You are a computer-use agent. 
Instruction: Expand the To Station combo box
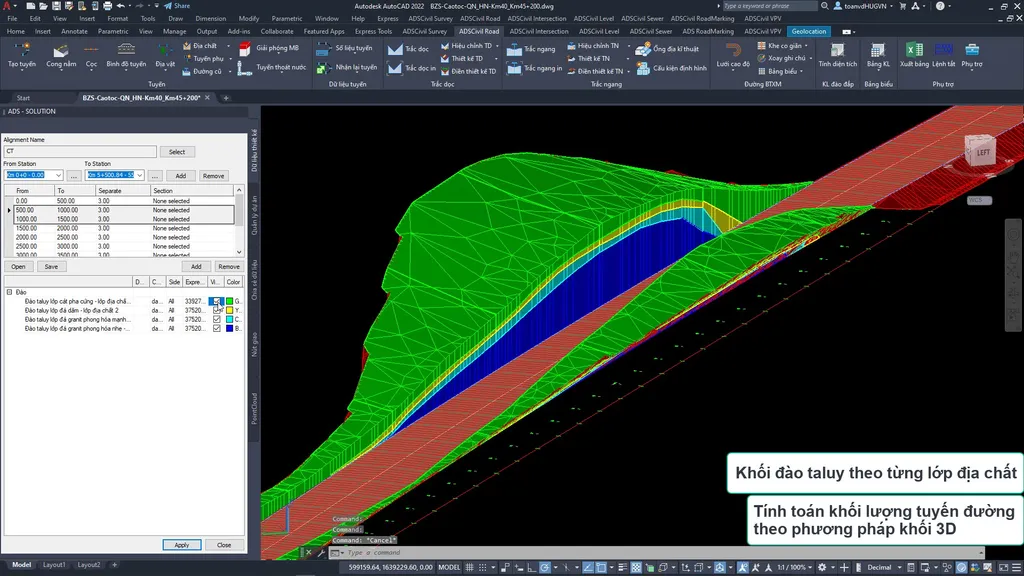coord(139,175)
